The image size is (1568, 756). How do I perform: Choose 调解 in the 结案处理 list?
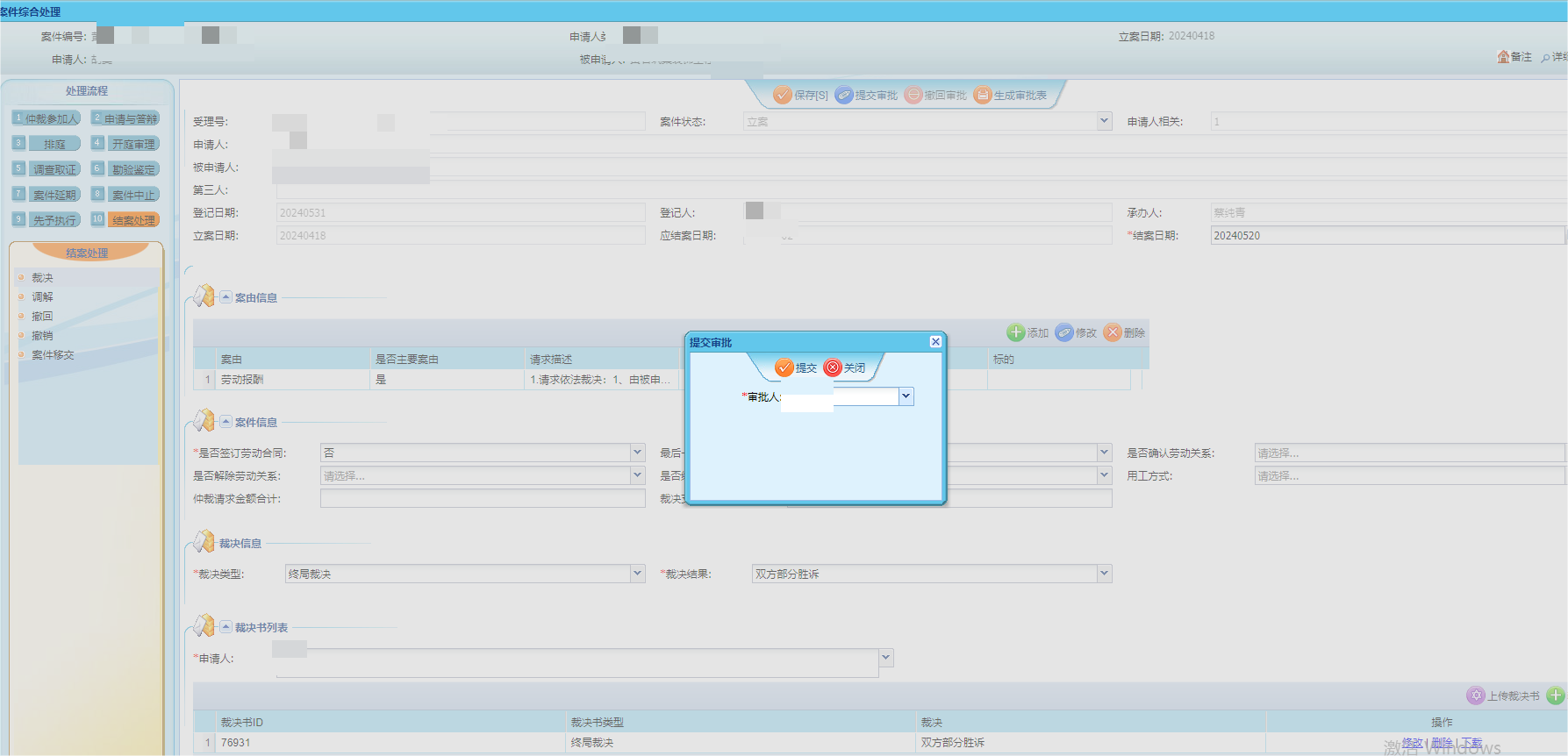click(x=42, y=297)
